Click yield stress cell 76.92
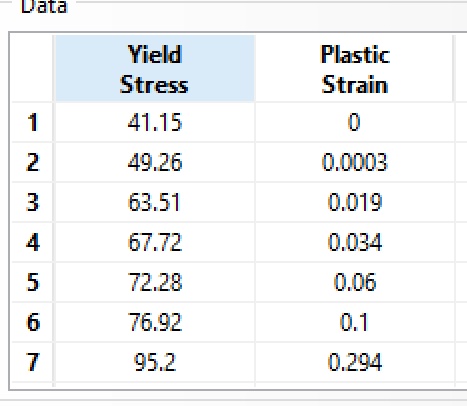 (155, 322)
